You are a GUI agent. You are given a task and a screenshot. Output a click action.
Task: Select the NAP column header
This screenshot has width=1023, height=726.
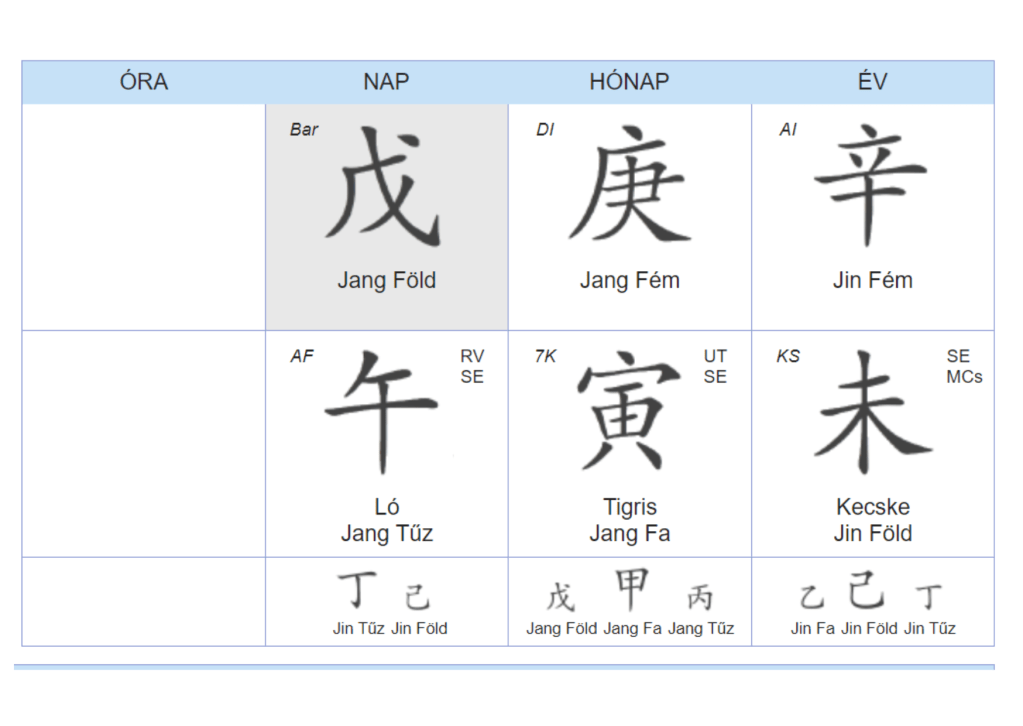386,82
